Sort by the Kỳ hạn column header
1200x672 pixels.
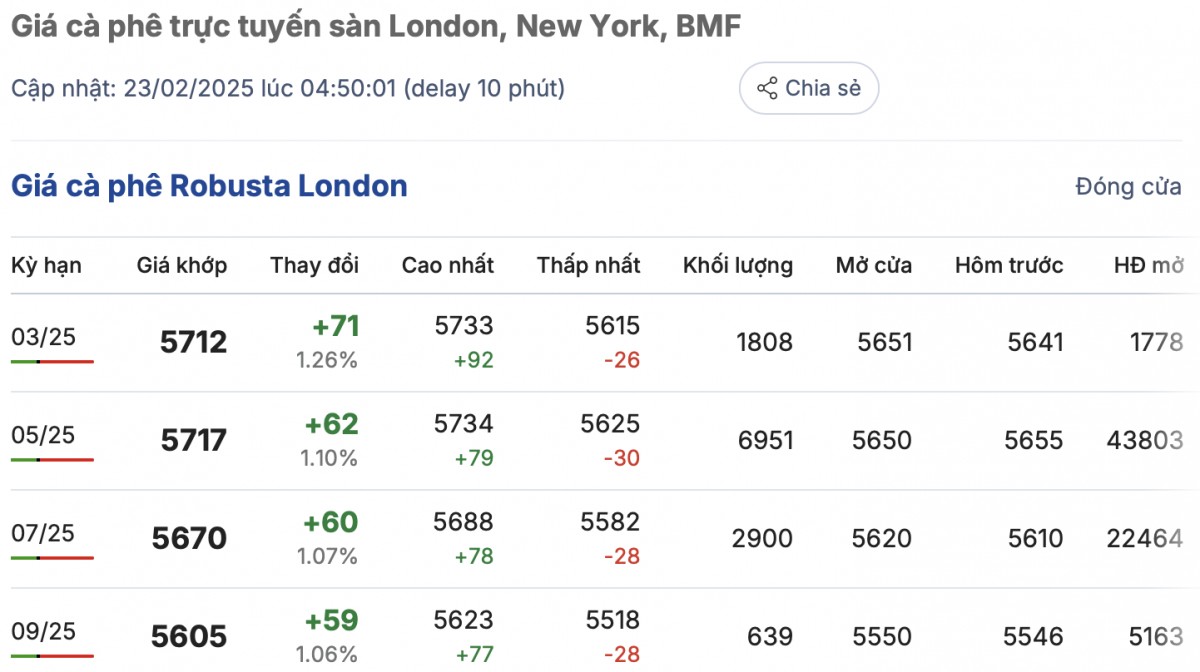point(46,266)
